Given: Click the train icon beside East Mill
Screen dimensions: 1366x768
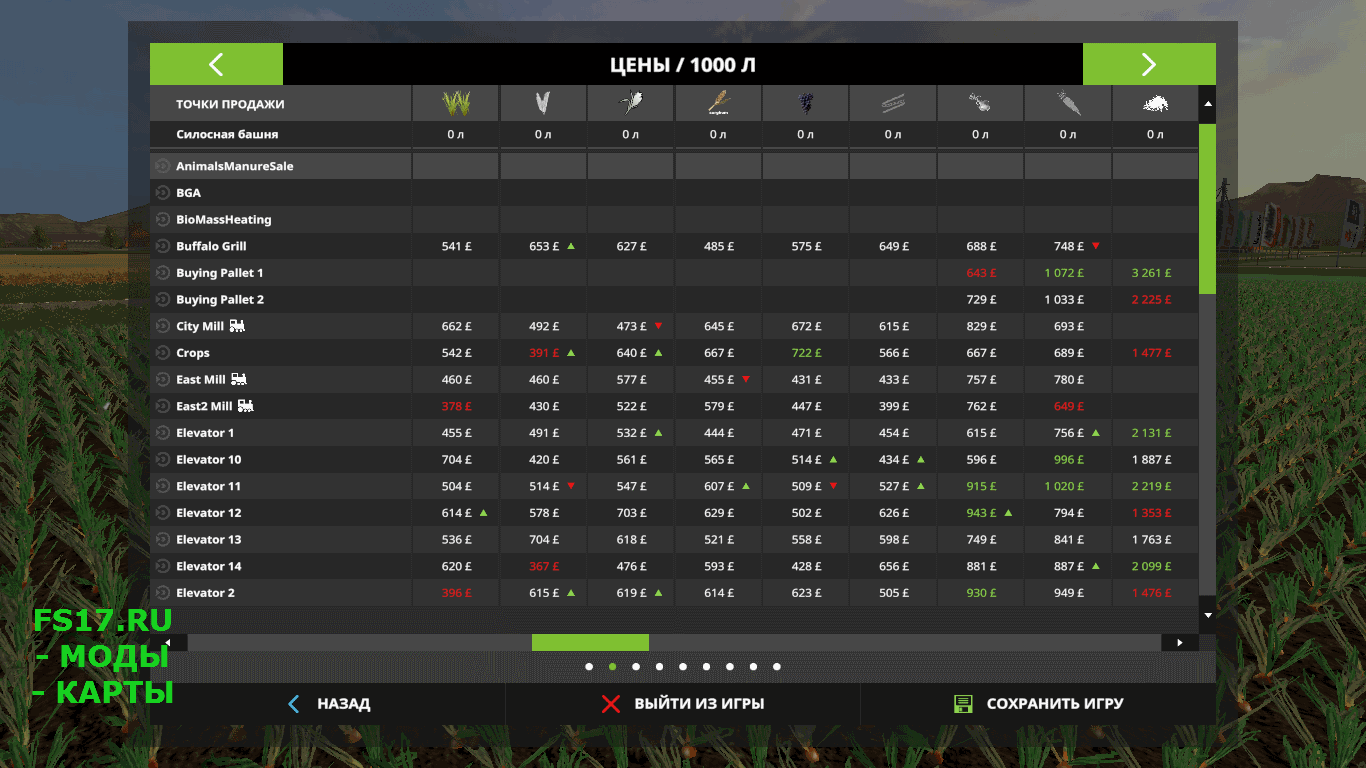Looking at the screenshot, I should 239,379.
